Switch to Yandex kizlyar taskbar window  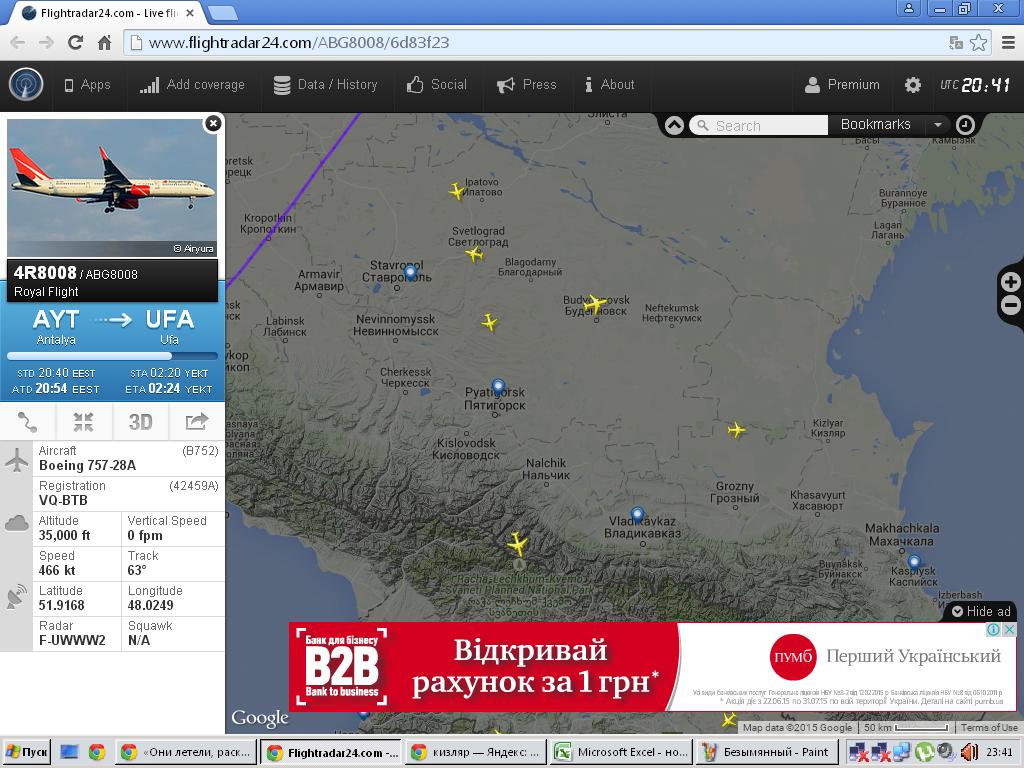point(475,752)
